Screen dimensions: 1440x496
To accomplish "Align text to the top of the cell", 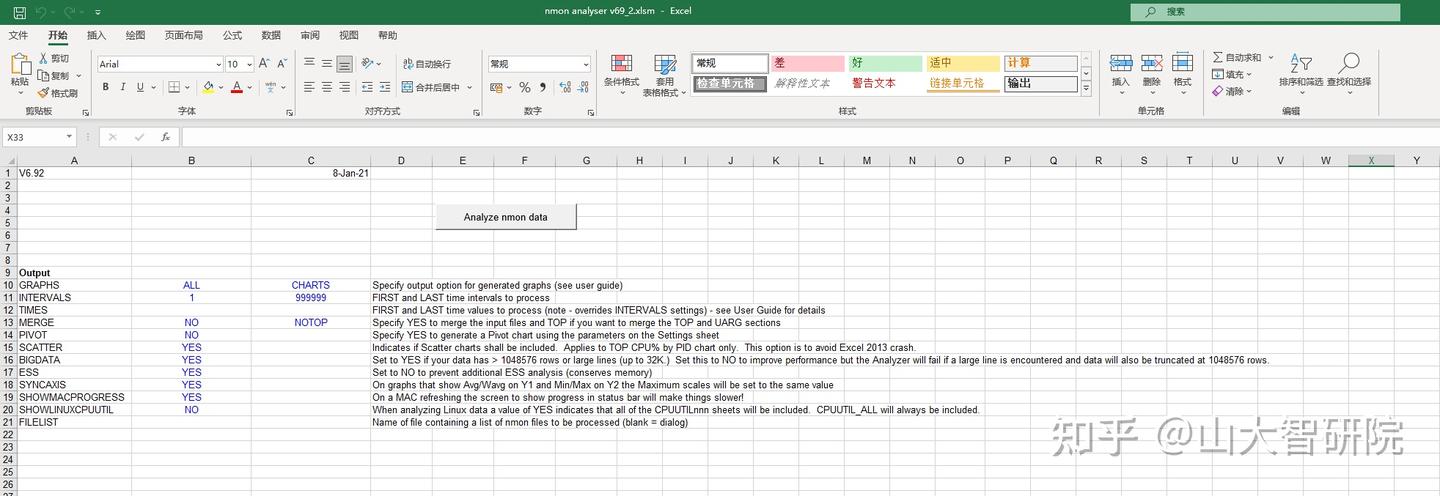I will tap(310, 63).
